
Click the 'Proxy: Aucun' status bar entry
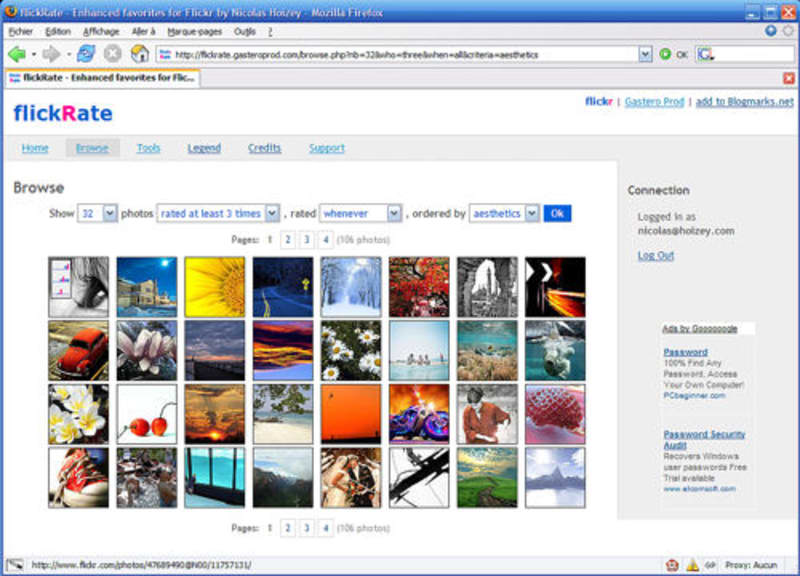751,565
